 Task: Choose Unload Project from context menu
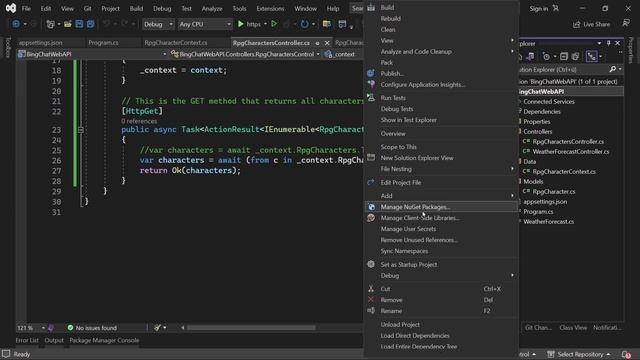[441, 324]
